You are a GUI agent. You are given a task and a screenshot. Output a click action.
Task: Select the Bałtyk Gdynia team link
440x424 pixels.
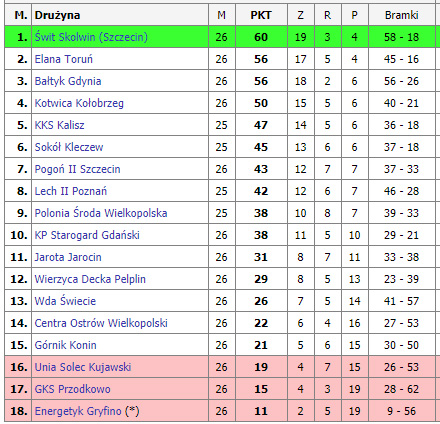pos(68,81)
